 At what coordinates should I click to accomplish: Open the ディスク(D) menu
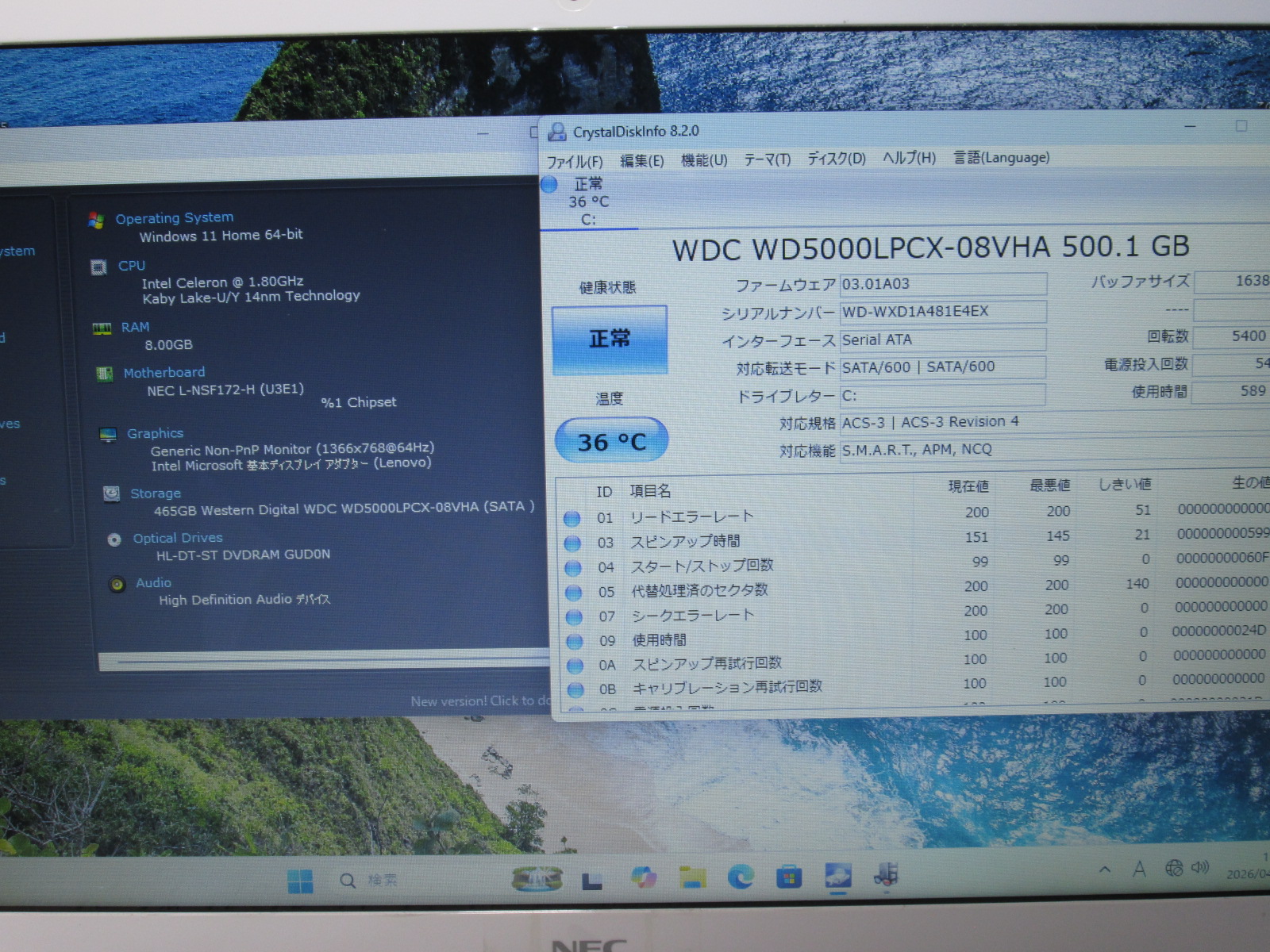point(836,159)
